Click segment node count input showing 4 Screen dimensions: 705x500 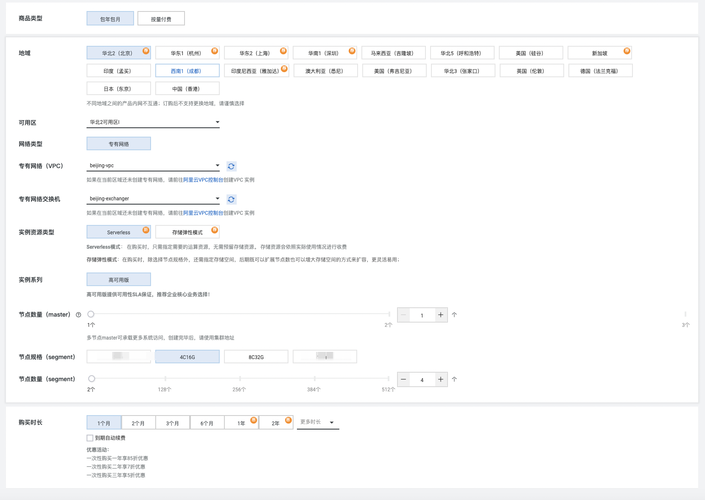pyautogui.click(x=422, y=379)
